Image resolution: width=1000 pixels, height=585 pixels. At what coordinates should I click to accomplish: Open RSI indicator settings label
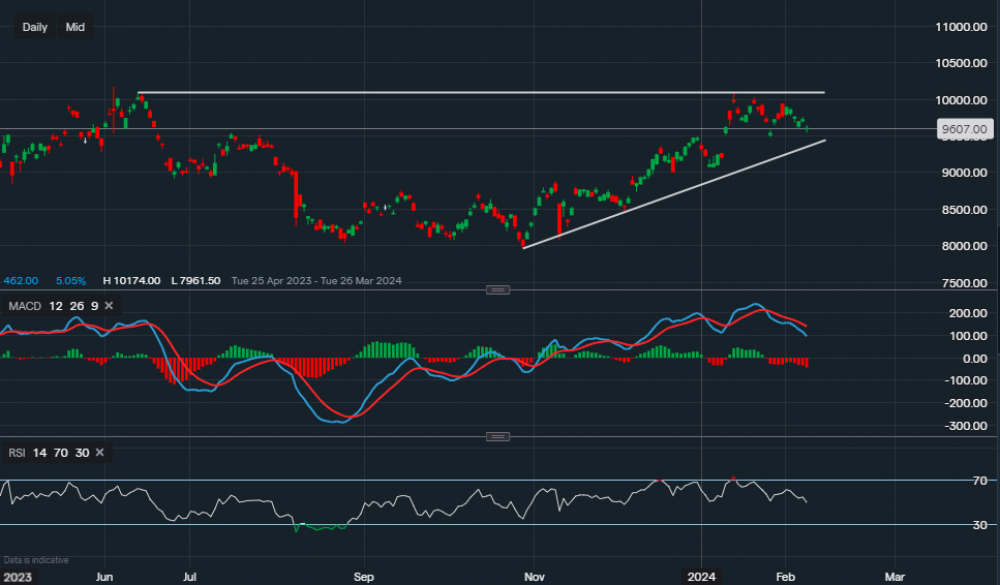tap(17, 453)
